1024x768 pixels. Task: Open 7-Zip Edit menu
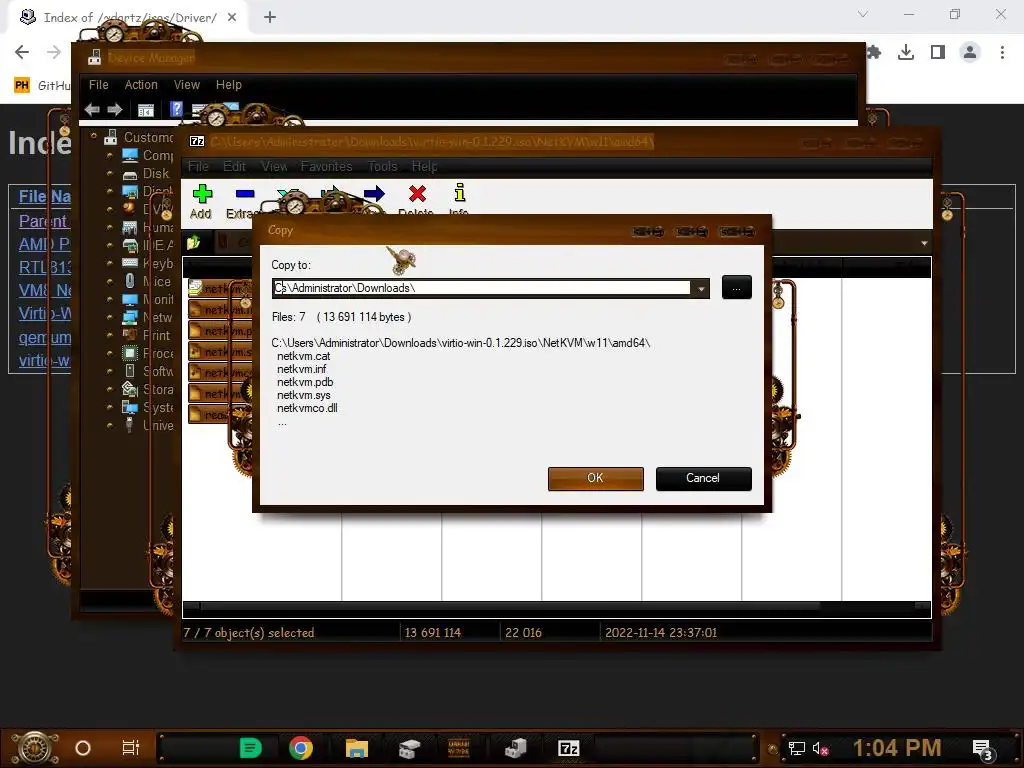point(234,167)
